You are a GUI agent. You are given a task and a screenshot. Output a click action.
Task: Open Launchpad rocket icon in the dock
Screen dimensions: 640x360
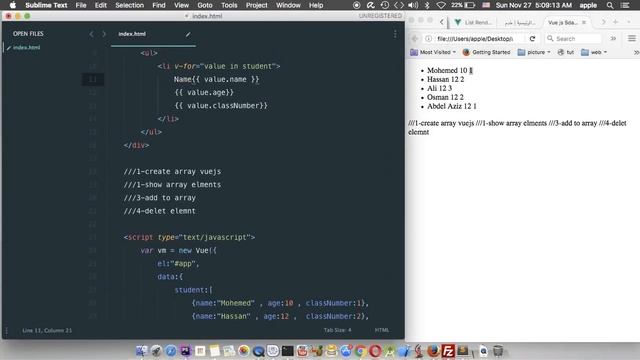click(x=156, y=351)
